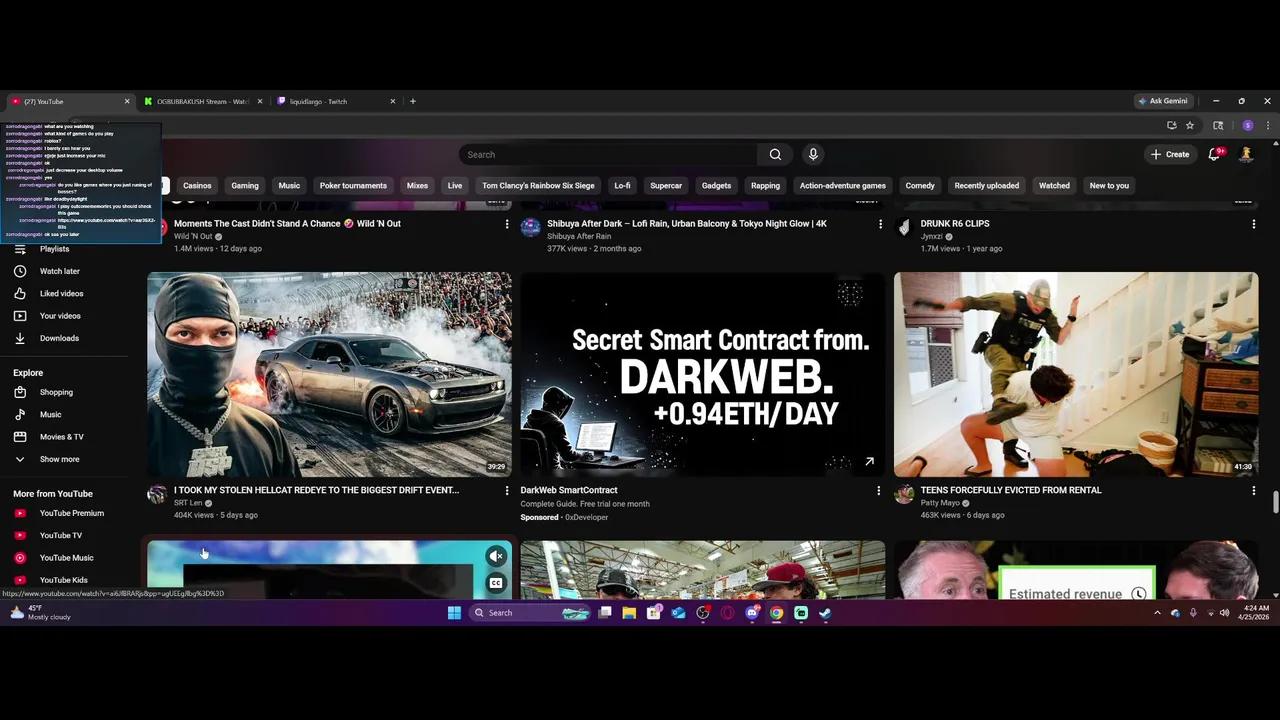1280x720 pixels.
Task: Select the Poker tournaments chip
Action: [353, 185]
